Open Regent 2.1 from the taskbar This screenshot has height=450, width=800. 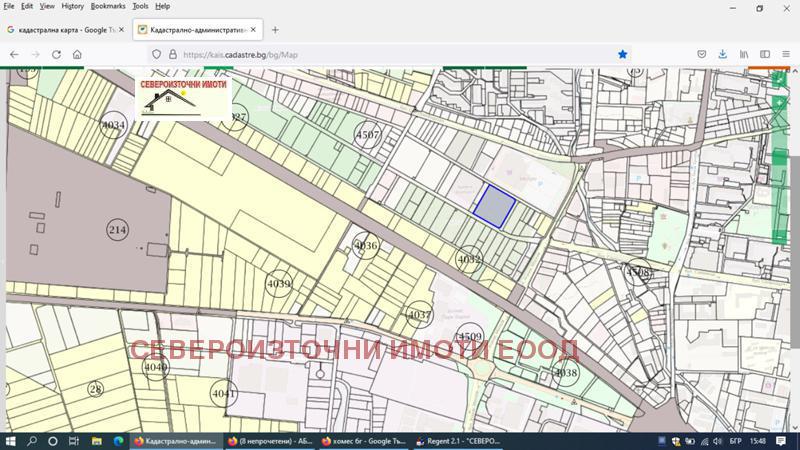[x=458, y=441]
